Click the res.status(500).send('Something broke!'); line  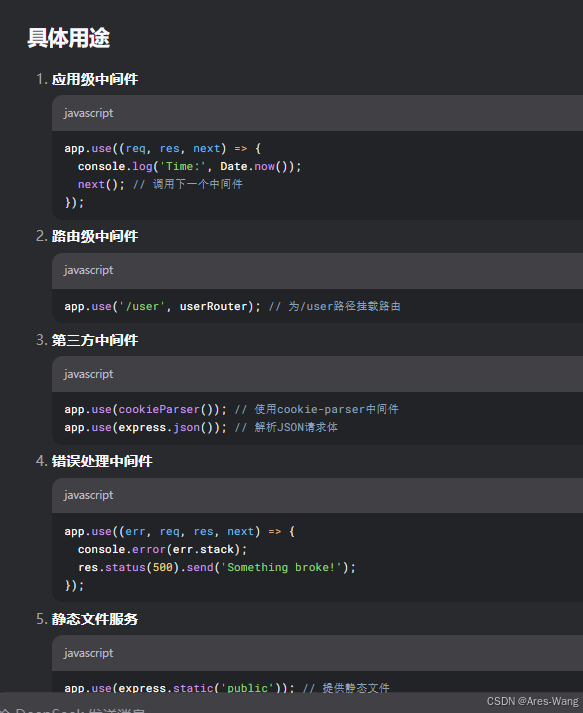click(216, 568)
